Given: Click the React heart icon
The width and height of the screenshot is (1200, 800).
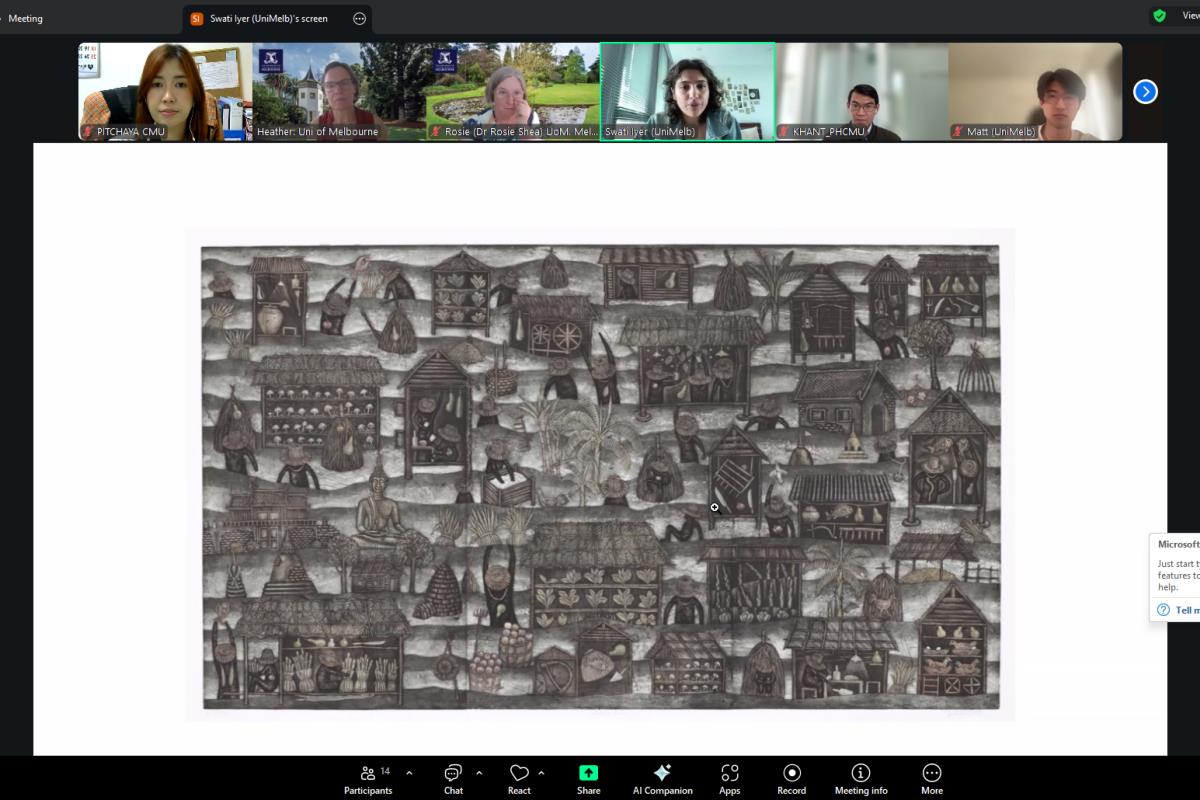Looking at the screenshot, I should click(519, 778).
